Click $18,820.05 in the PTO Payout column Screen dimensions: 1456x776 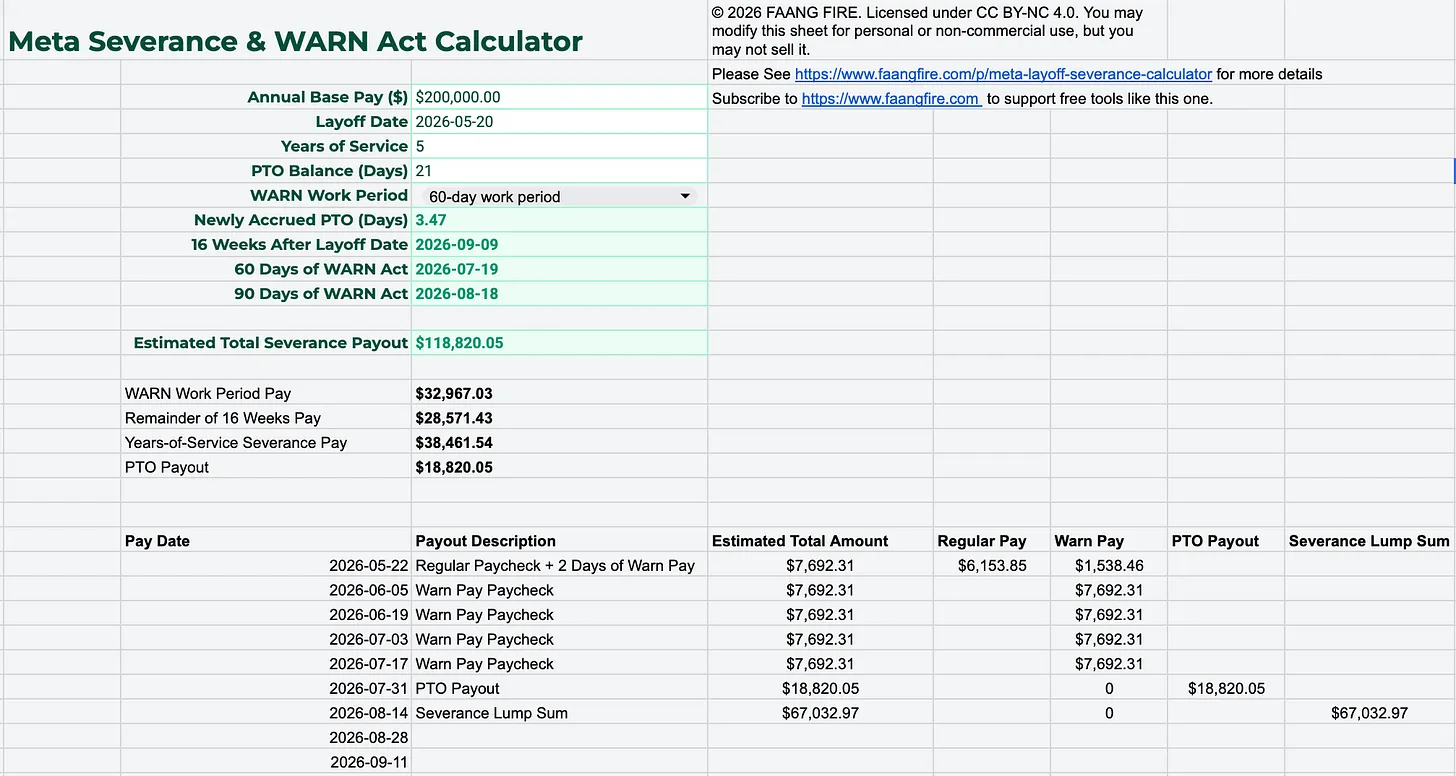1226,688
